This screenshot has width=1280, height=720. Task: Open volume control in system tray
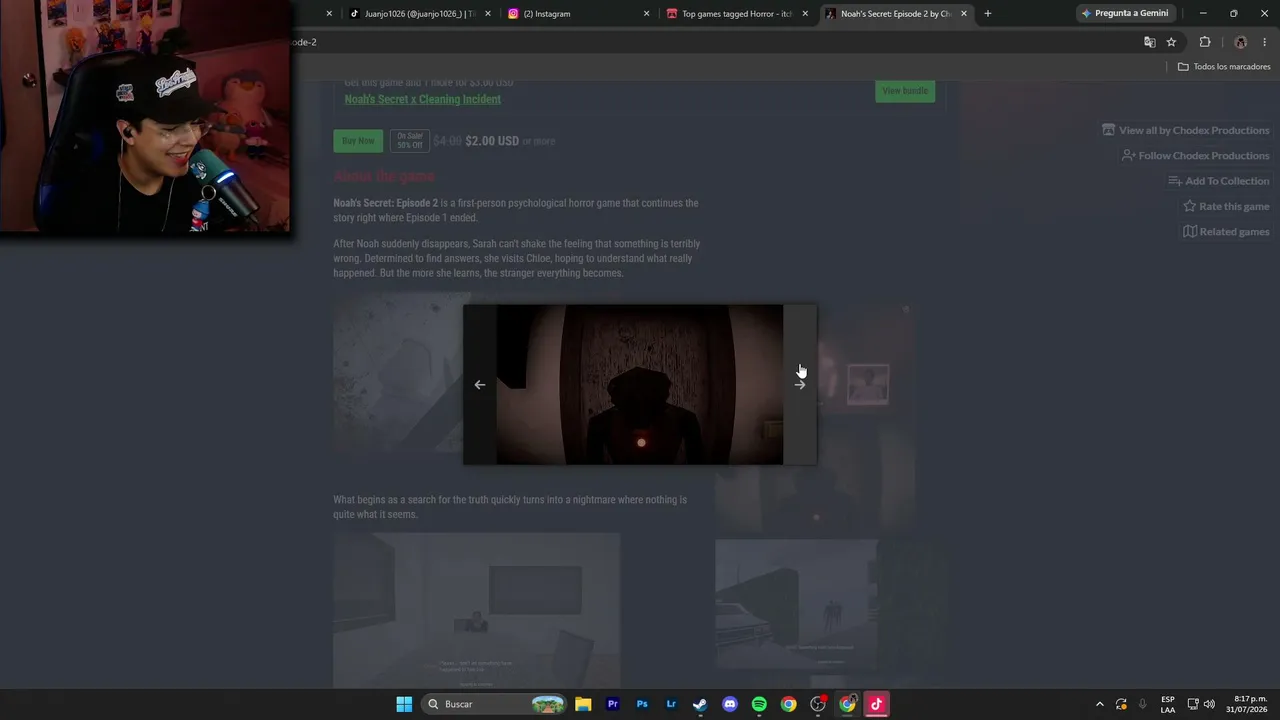[x=1210, y=704]
